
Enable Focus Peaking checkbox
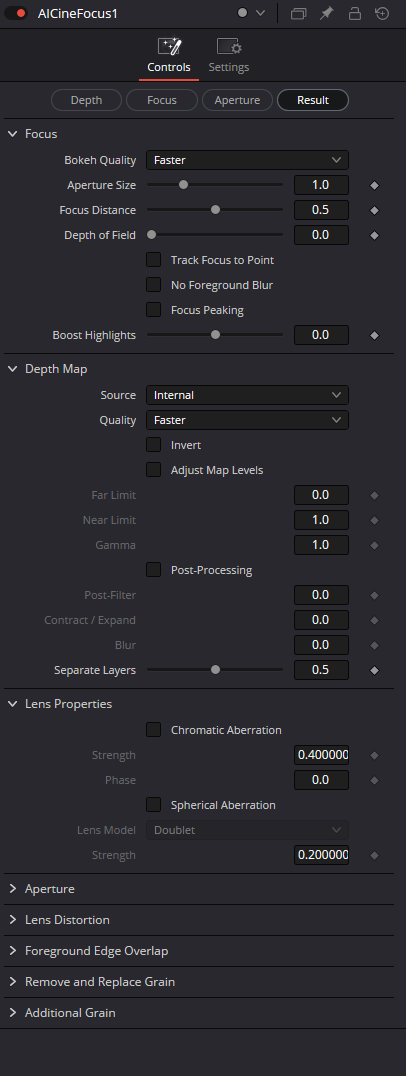click(154, 310)
